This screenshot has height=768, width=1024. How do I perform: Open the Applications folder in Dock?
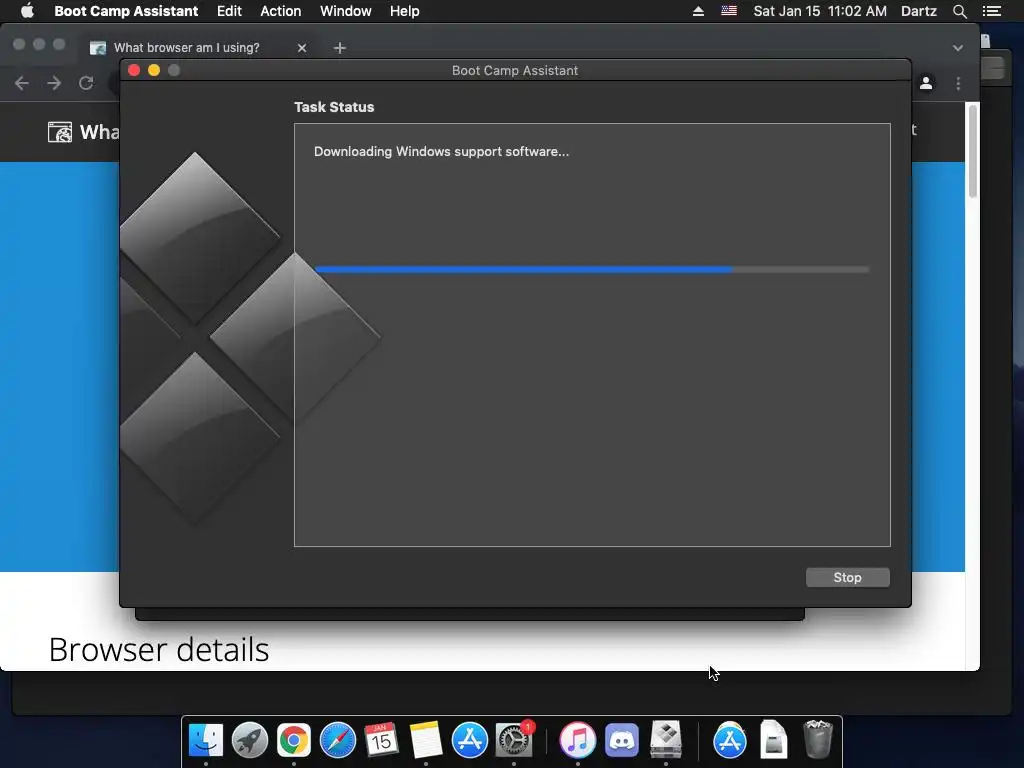729,740
